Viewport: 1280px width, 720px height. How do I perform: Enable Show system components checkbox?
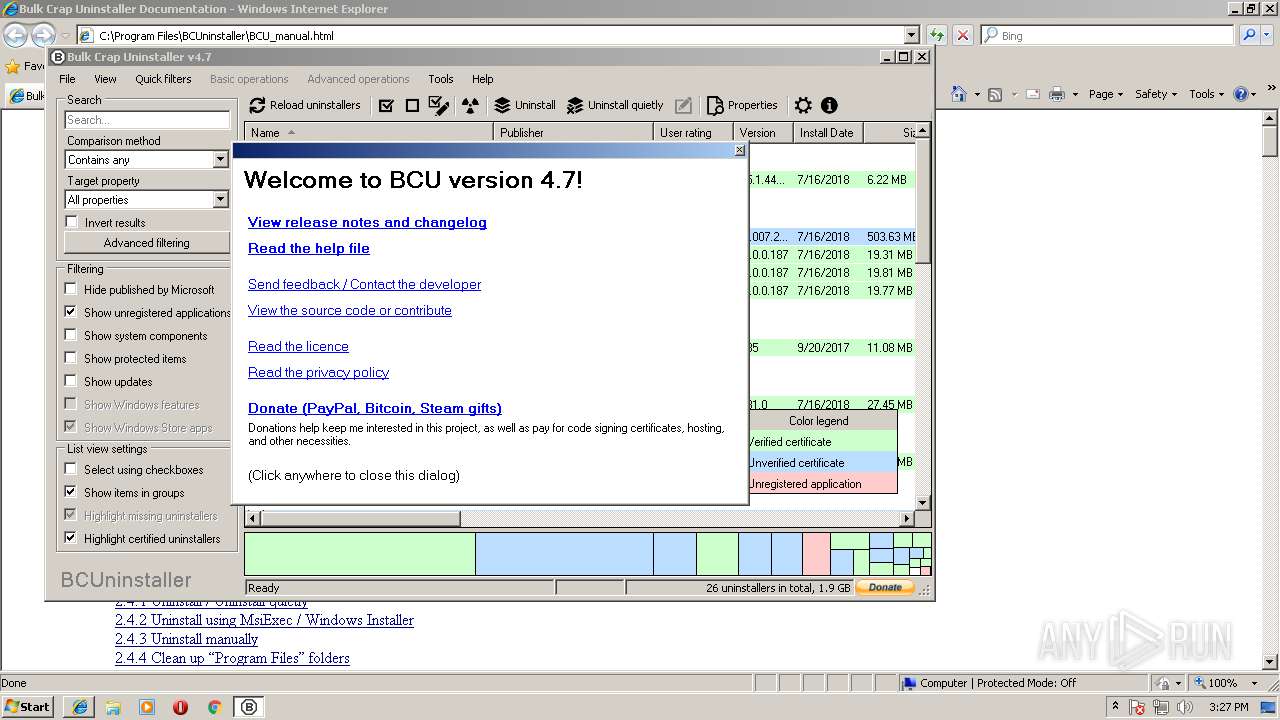tap(71, 335)
